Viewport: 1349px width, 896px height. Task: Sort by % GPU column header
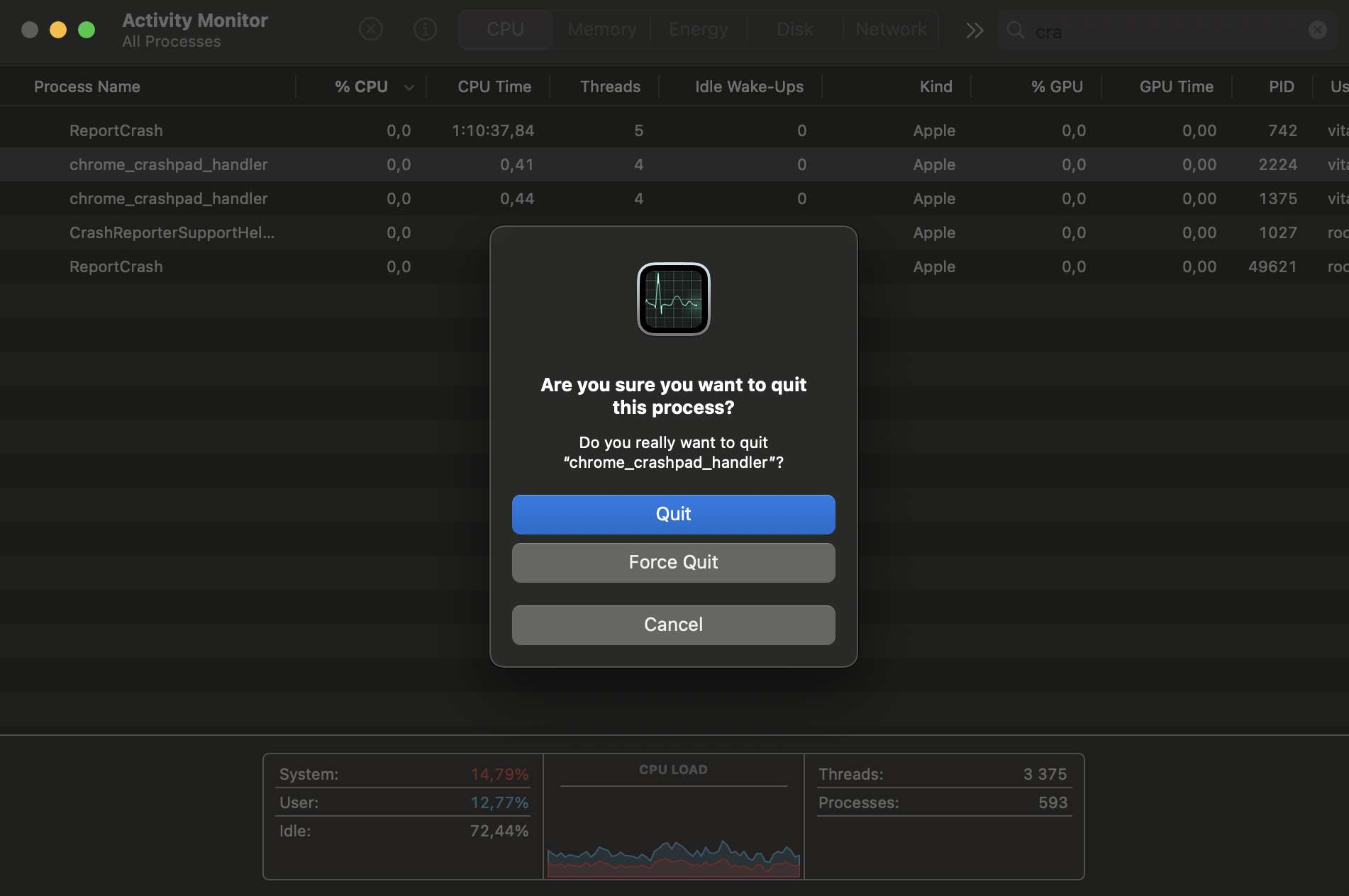tap(1057, 86)
